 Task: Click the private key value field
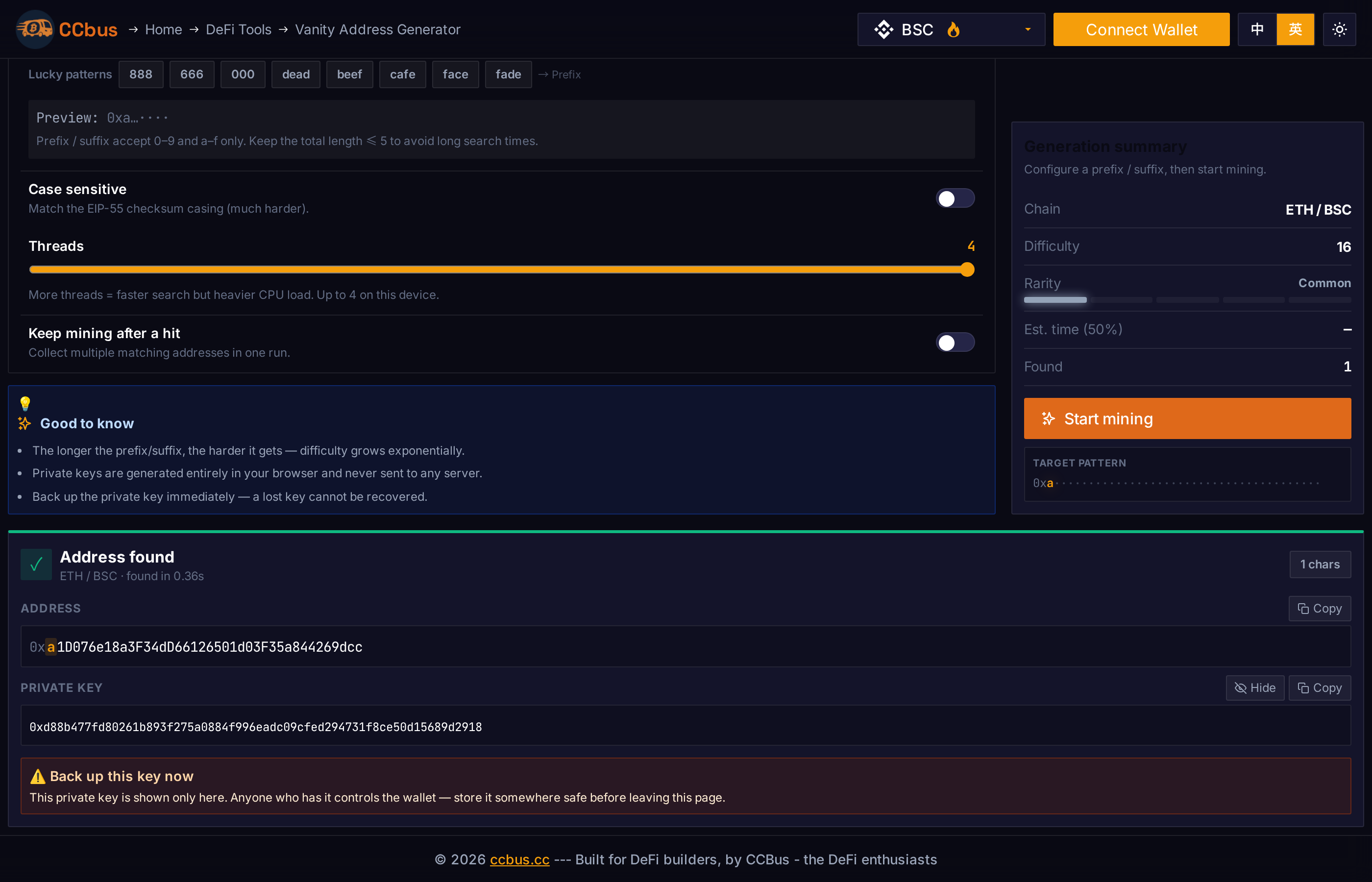(686, 726)
